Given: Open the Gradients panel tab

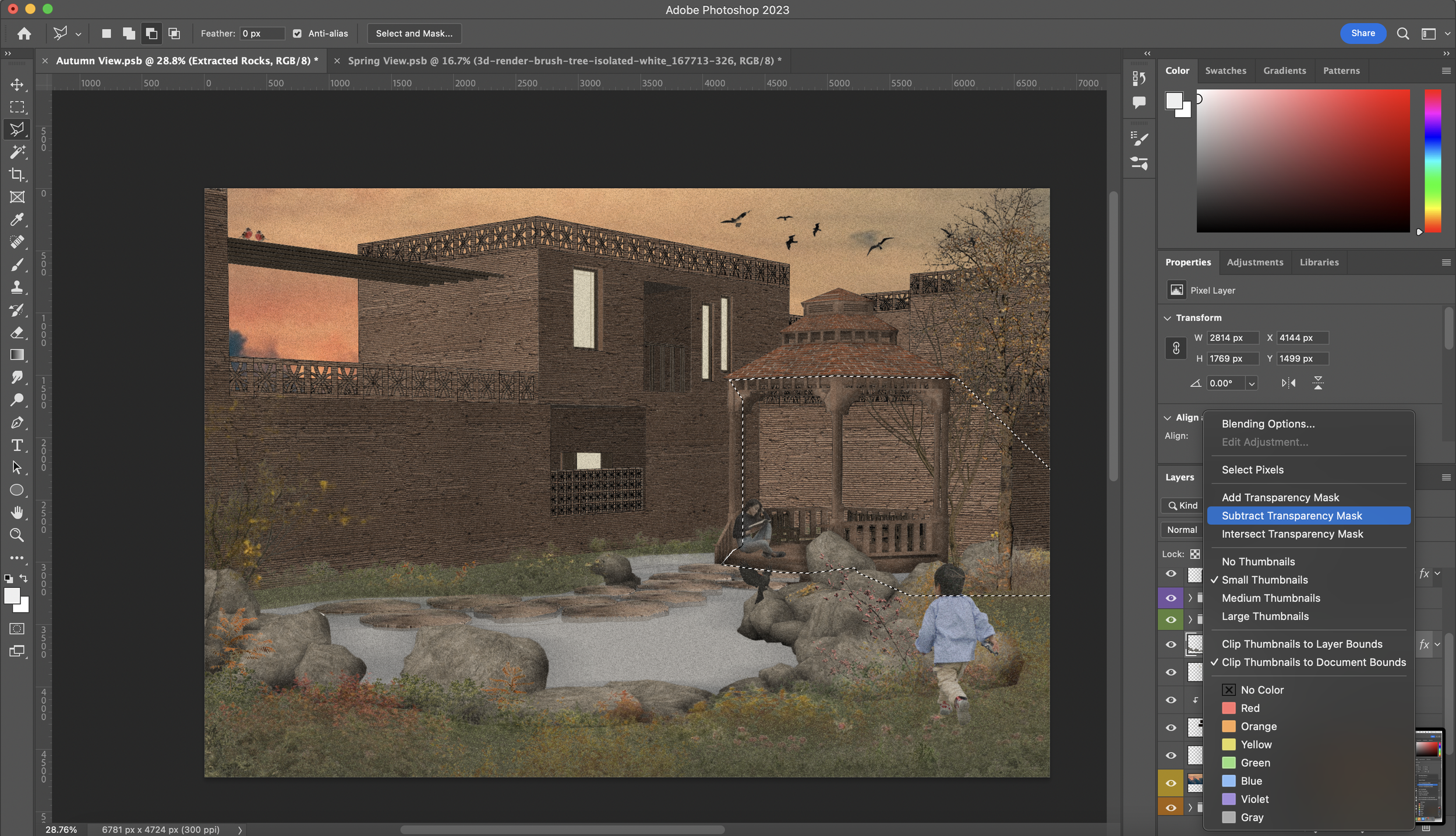Looking at the screenshot, I should pos(1284,70).
